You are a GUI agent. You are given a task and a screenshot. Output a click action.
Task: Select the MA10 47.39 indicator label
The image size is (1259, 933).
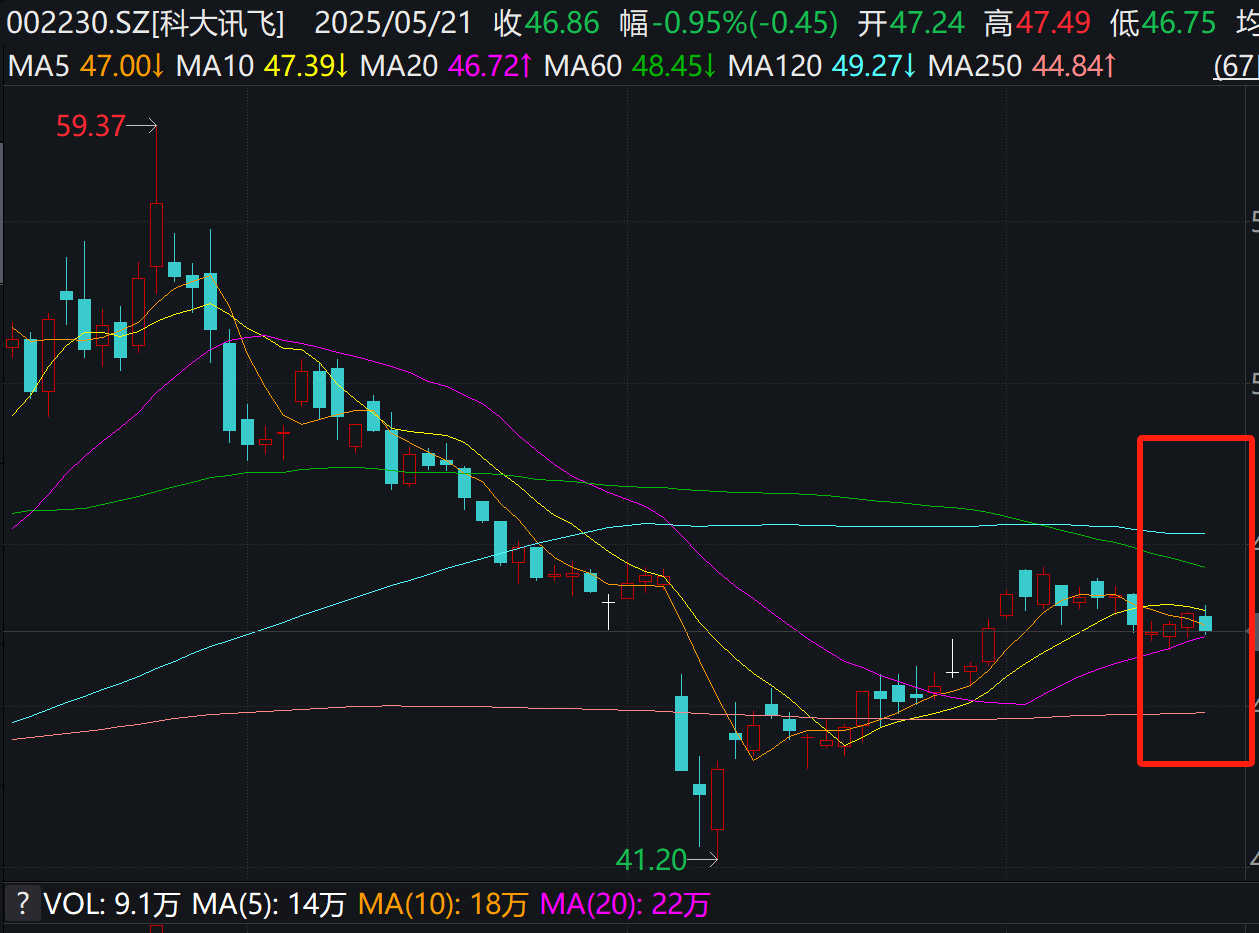[x=263, y=67]
